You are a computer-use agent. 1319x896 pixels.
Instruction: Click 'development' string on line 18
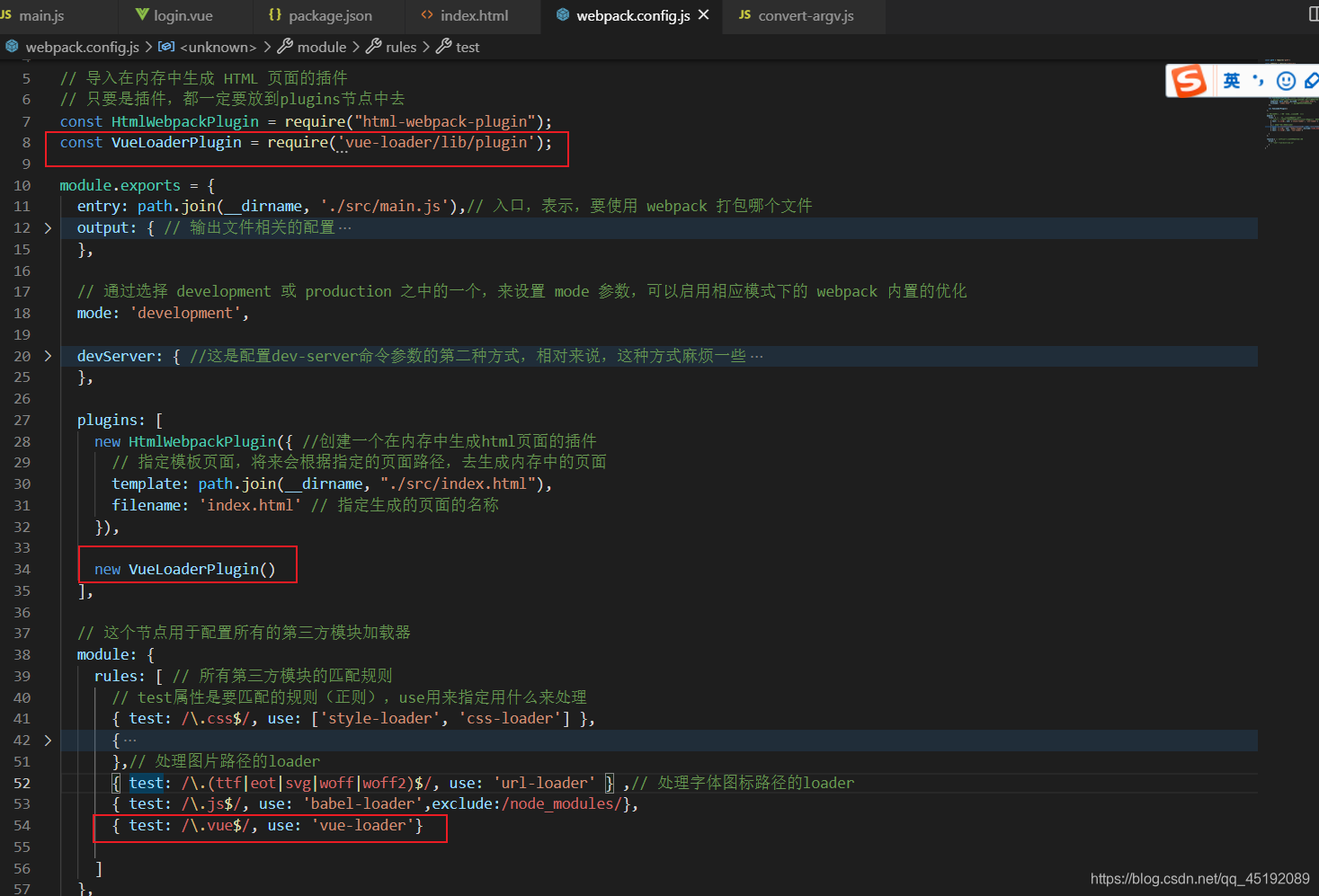click(x=185, y=313)
